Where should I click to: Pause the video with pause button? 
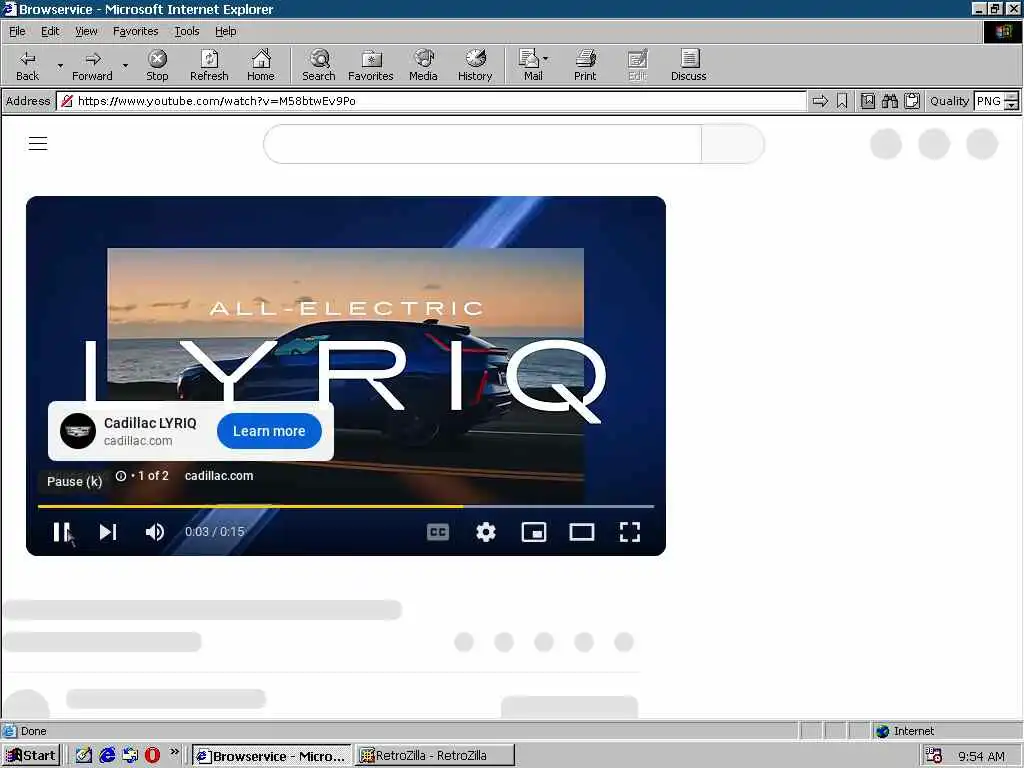click(61, 532)
